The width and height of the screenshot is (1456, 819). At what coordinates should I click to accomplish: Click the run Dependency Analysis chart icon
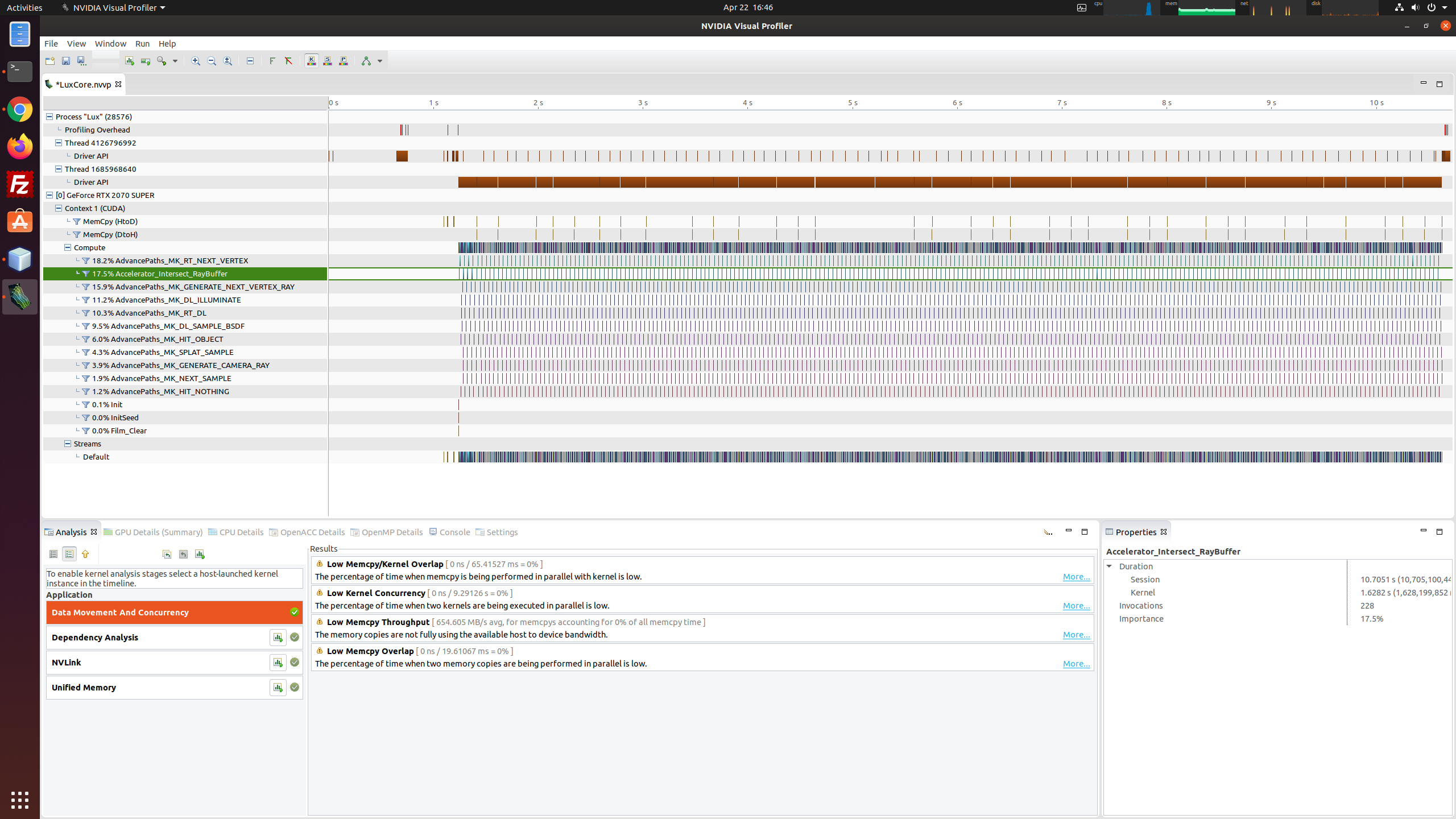(278, 638)
